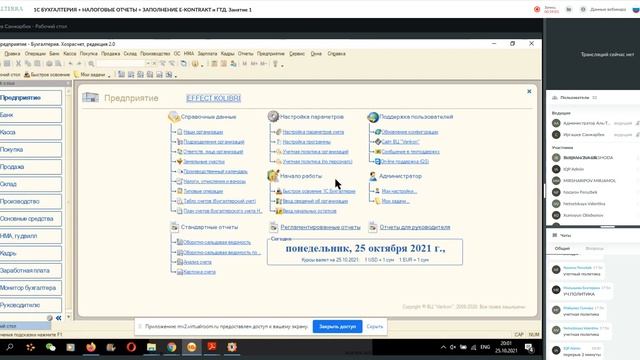Image resolution: width=640 pixels, height=360 pixels.
Task: Open the notification center icon in tray
Action: tap(529, 347)
